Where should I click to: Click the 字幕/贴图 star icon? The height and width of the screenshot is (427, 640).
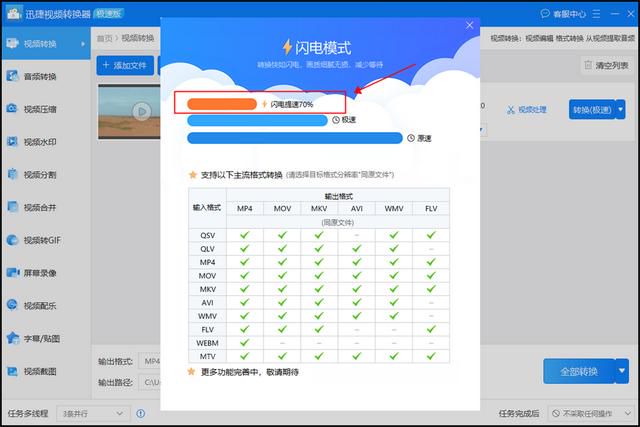pyautogui.click(x=12, y=338)
